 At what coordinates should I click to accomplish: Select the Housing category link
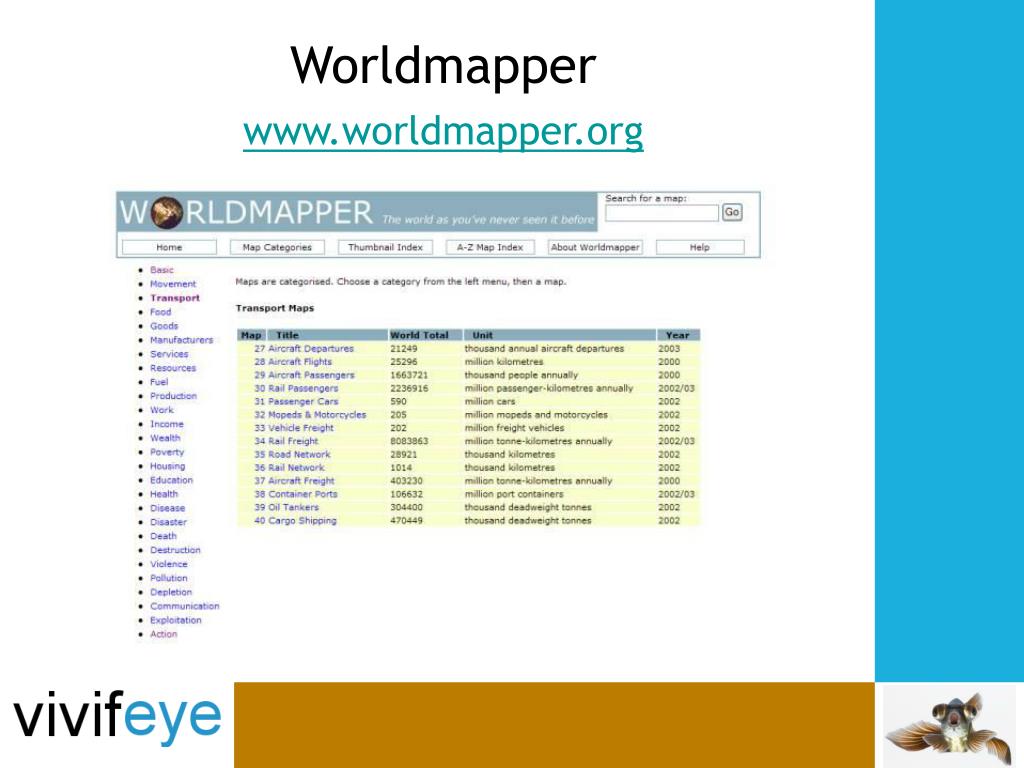coord(168,466)
